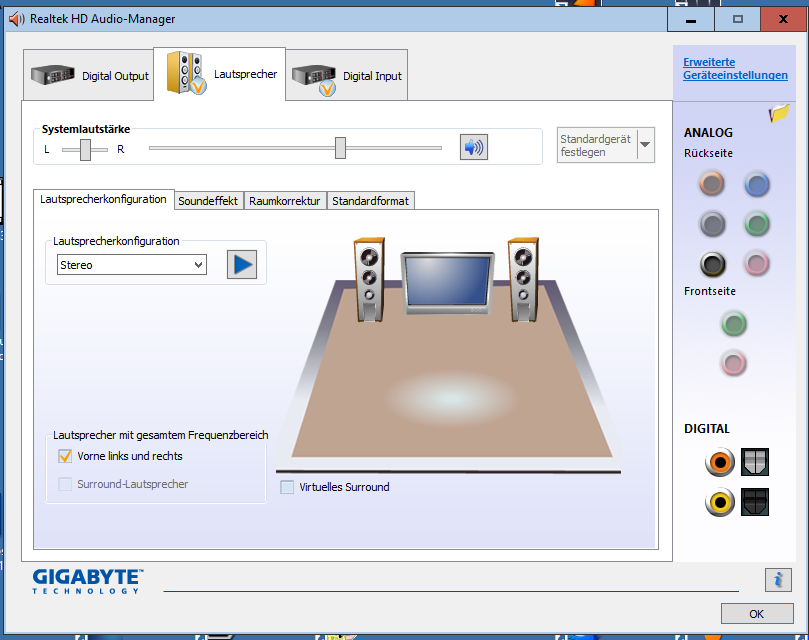Select the Lautsprecherkonfiguration sub-tab

pyautogui.click(x=103, y=199)
